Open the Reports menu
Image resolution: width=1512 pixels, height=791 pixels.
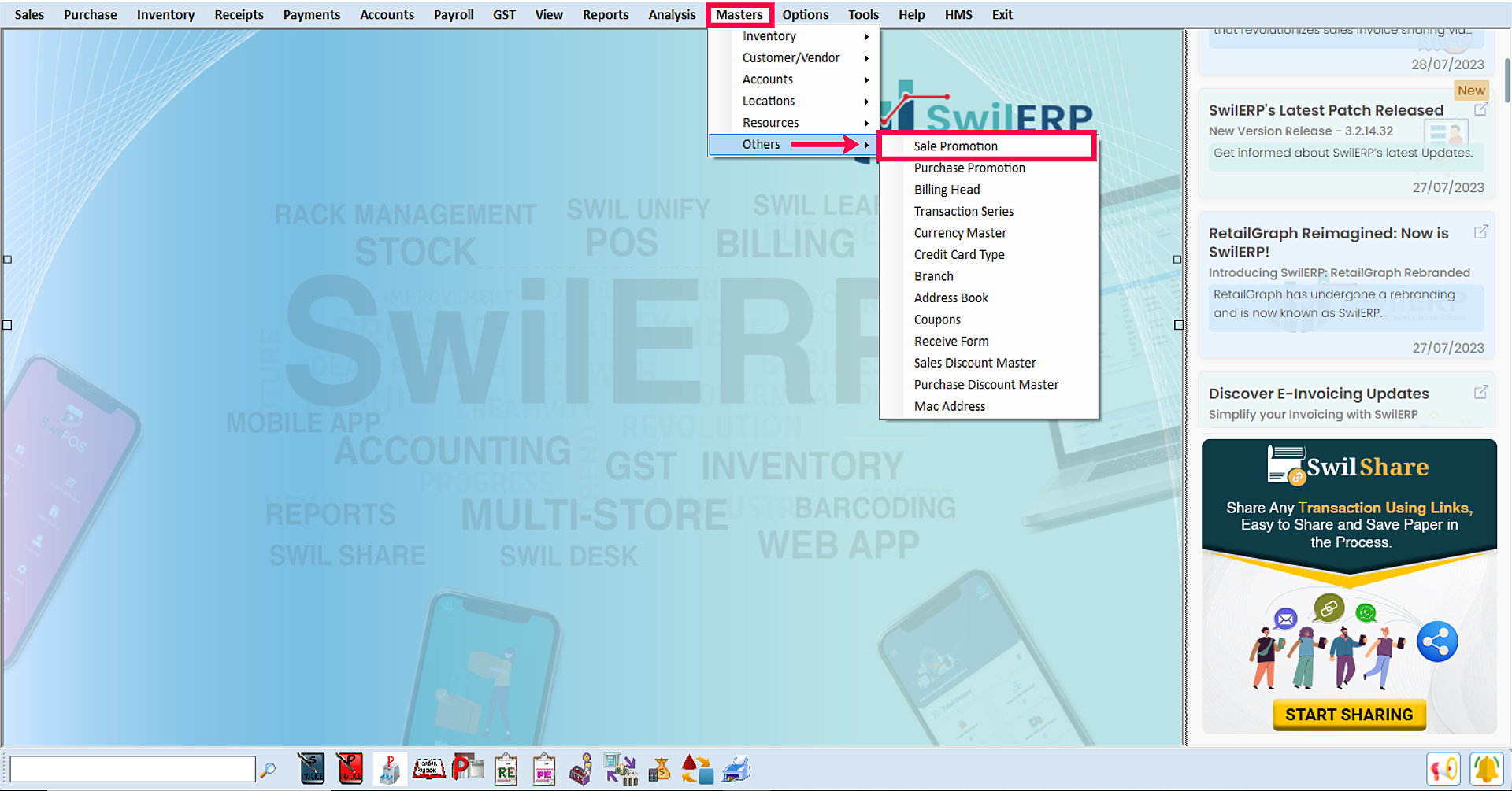pos(606,14)
